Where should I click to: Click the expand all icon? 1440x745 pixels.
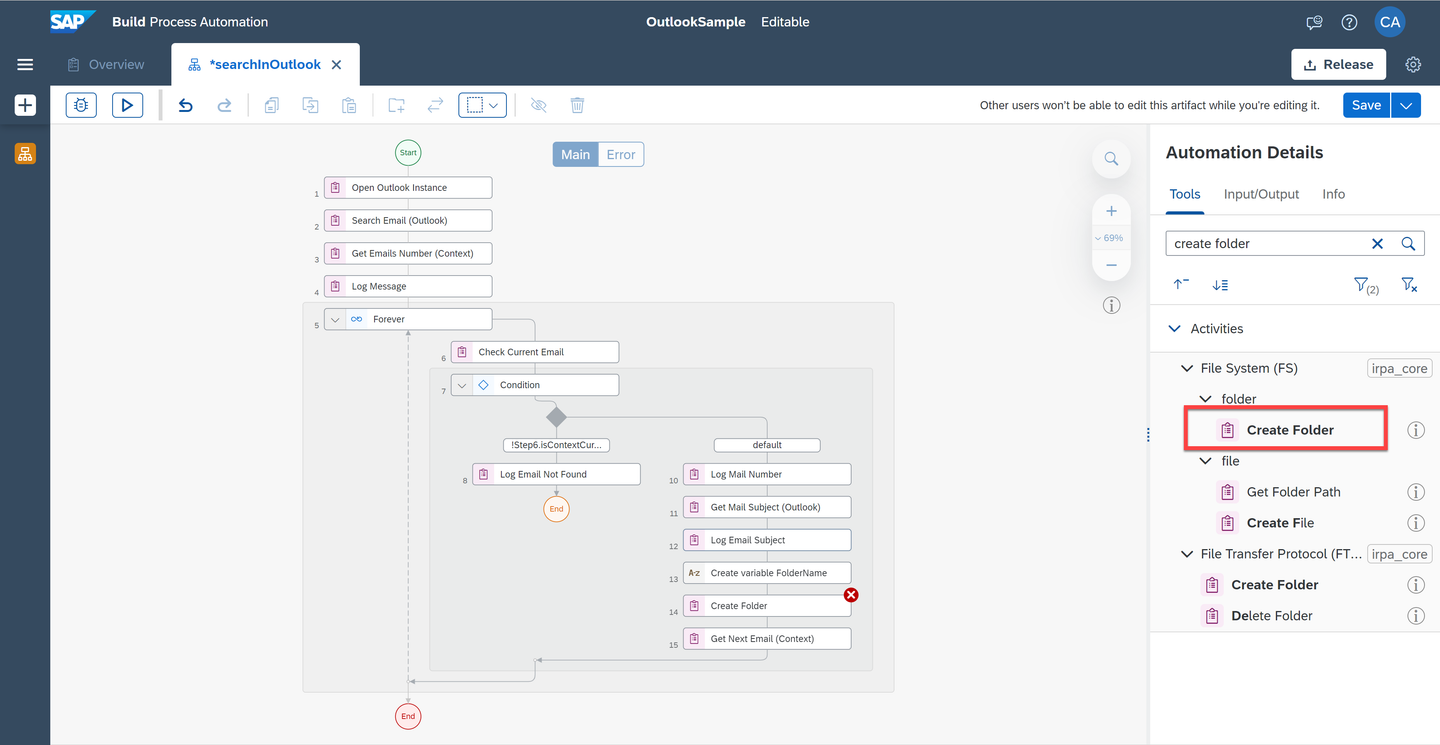click(1220, 285)
